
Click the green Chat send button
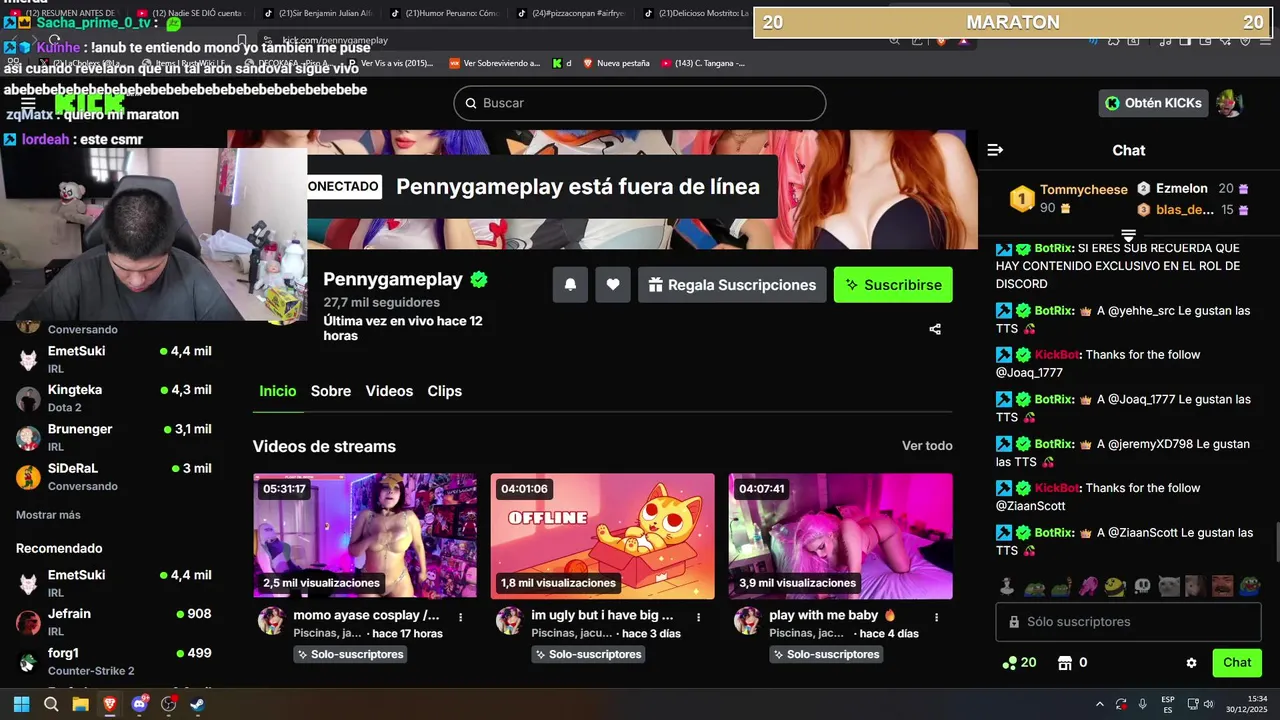(x=1237, y=662)
